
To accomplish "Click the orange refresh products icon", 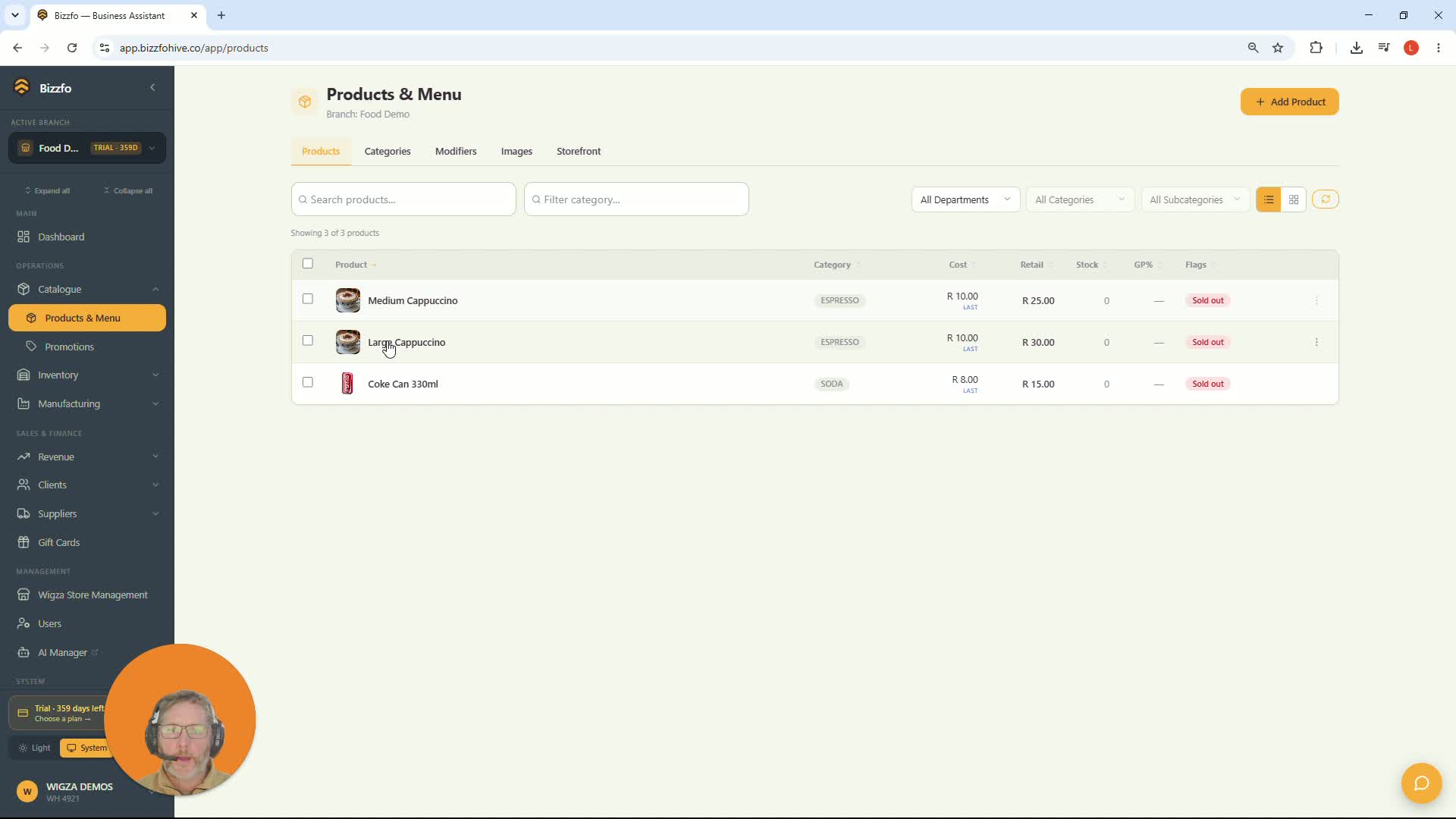I will click(1326, 199).
